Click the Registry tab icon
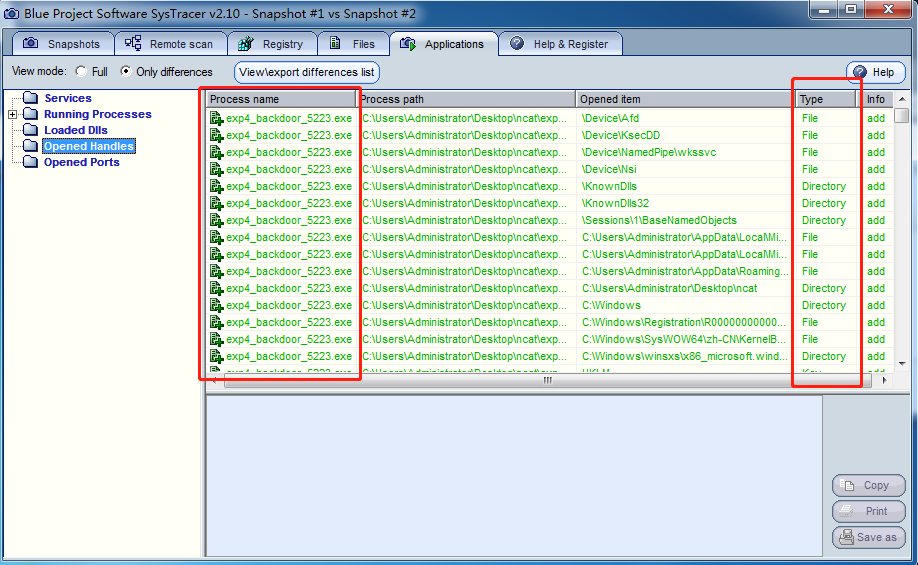Viewport: 918px width, 565px height. pos(246,43)
